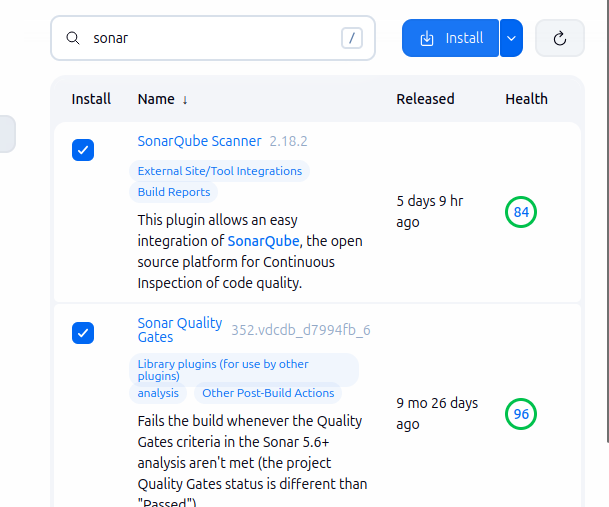Click the slash keyboard shortcut hint
The image size is (609, 507).
[x=352, y=38]
